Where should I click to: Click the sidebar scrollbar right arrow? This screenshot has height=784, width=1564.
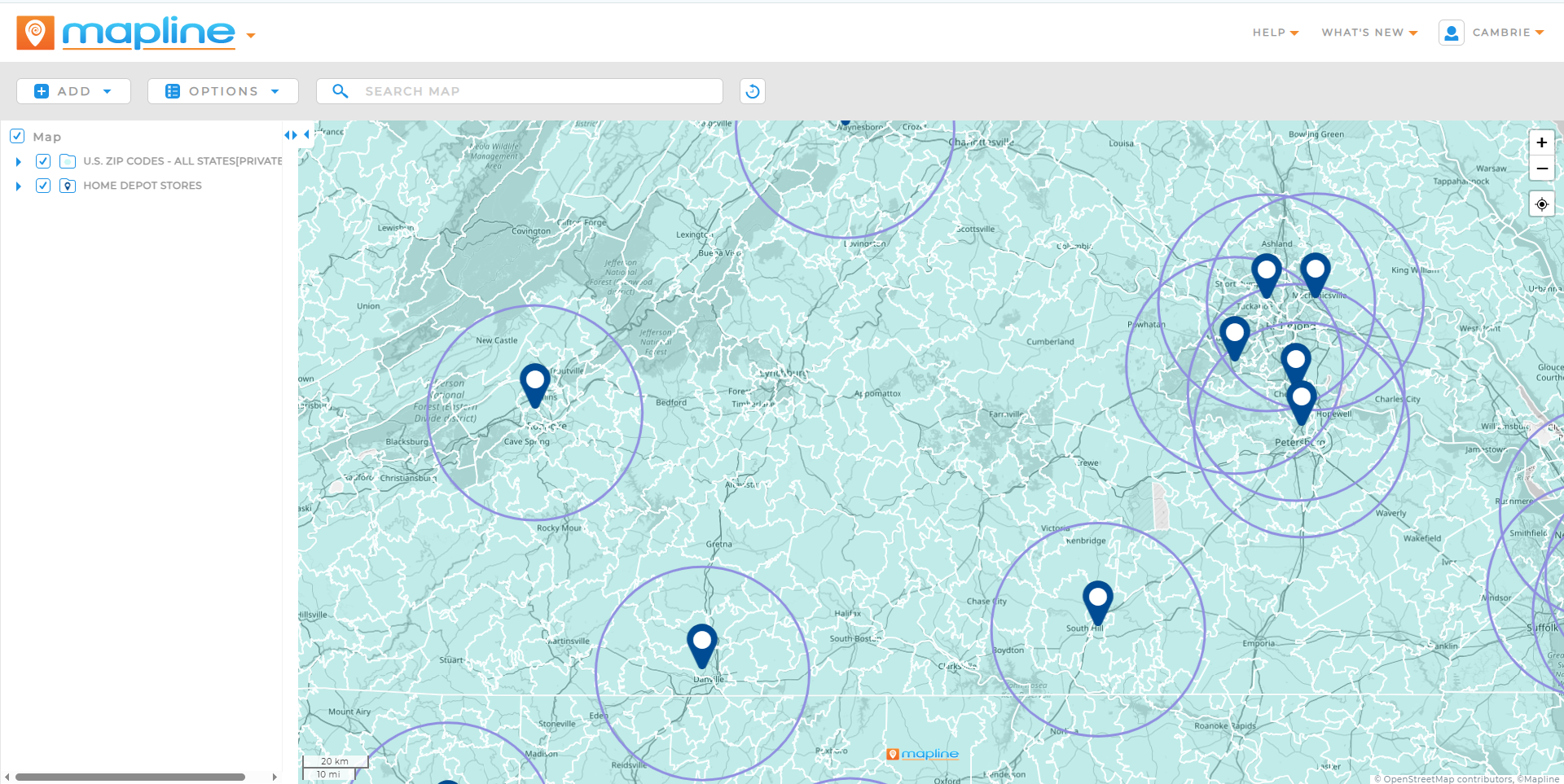tap(275, 777)
